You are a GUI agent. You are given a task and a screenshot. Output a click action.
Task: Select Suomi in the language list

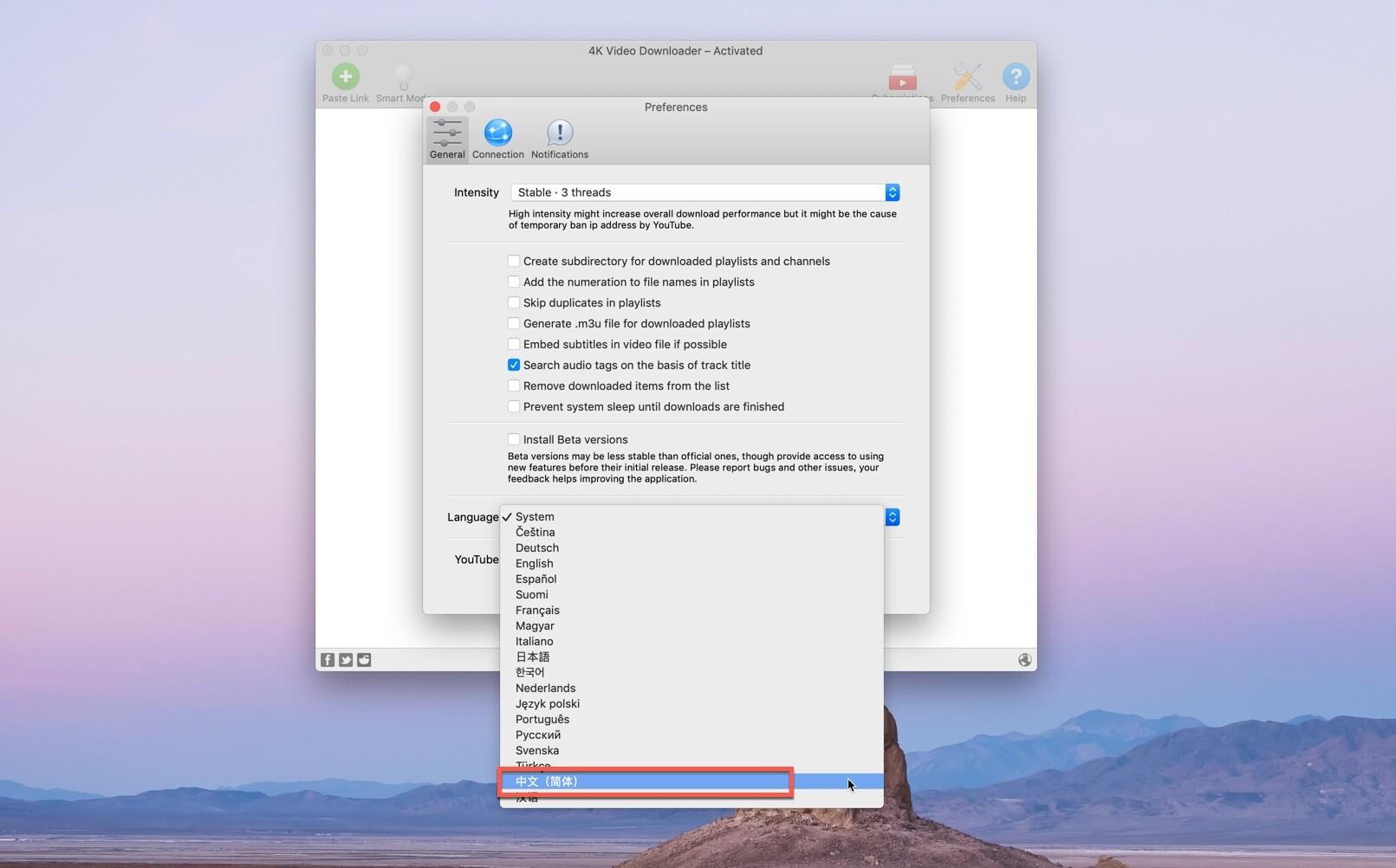tap(692, 594)
